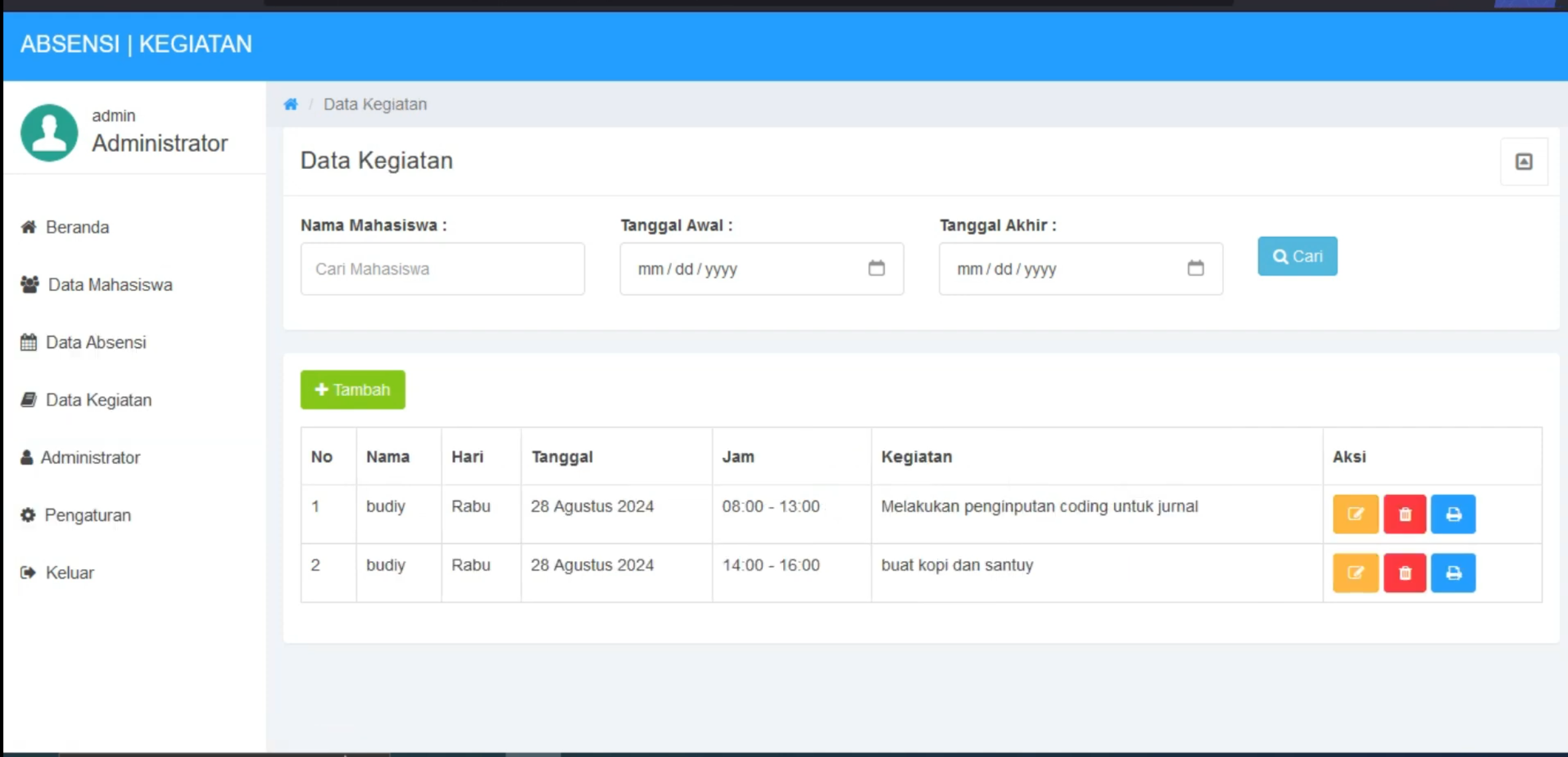Click the admin profile avatar

point(49,133)
